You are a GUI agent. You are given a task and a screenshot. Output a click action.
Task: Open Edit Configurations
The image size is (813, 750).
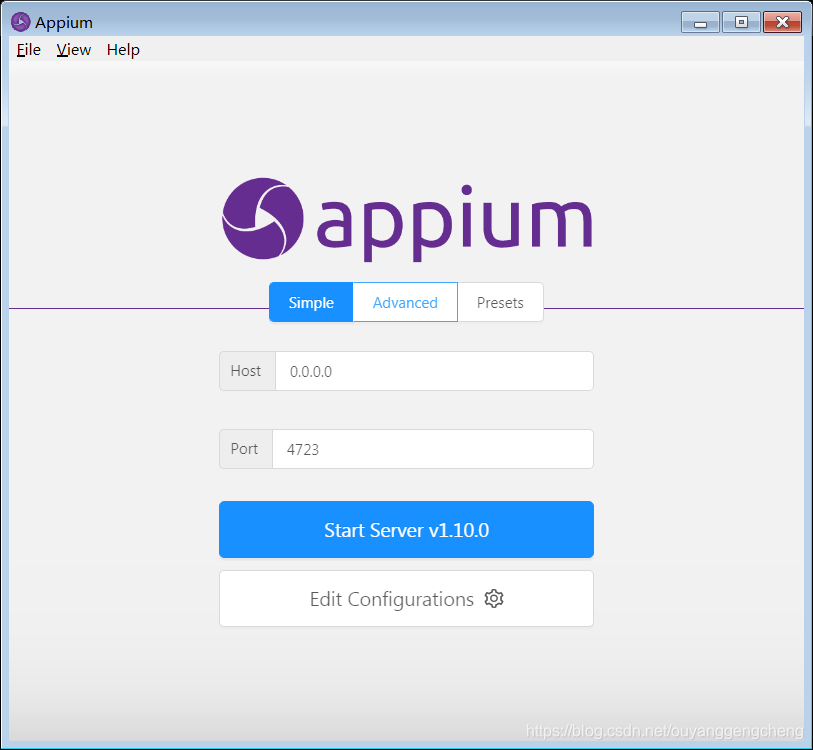(x=406, y=599)
